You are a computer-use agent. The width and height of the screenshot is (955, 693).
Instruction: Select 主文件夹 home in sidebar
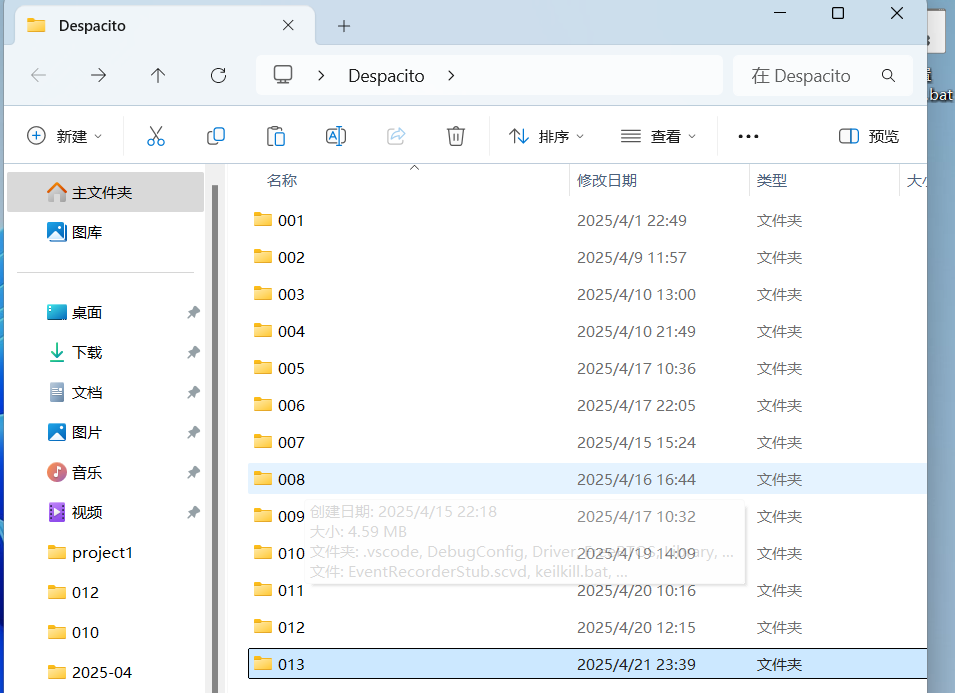click(x=105, y=192)
